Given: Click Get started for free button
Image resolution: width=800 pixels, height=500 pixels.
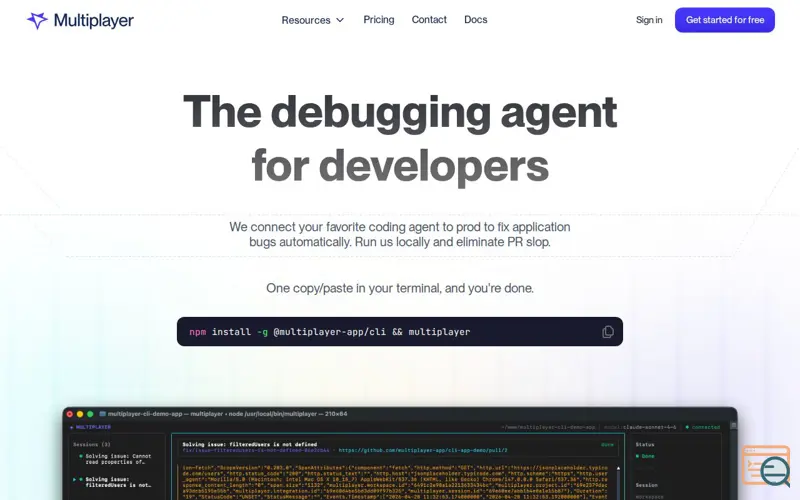Looking at the screenshot, I should click(x=724, y=20).
